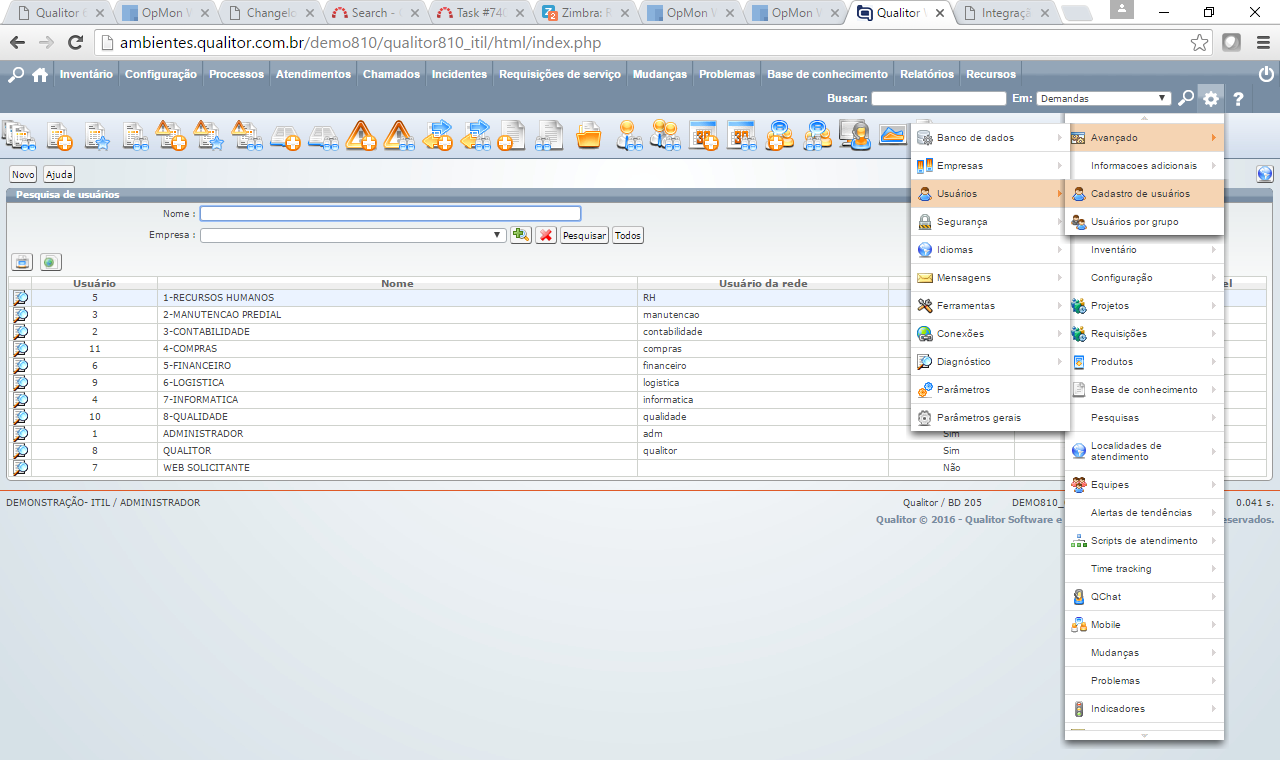This screenshot has height=760, width=1280.
Task: Select Usuários por grupo menu entry
Action: click(1134, 222)
